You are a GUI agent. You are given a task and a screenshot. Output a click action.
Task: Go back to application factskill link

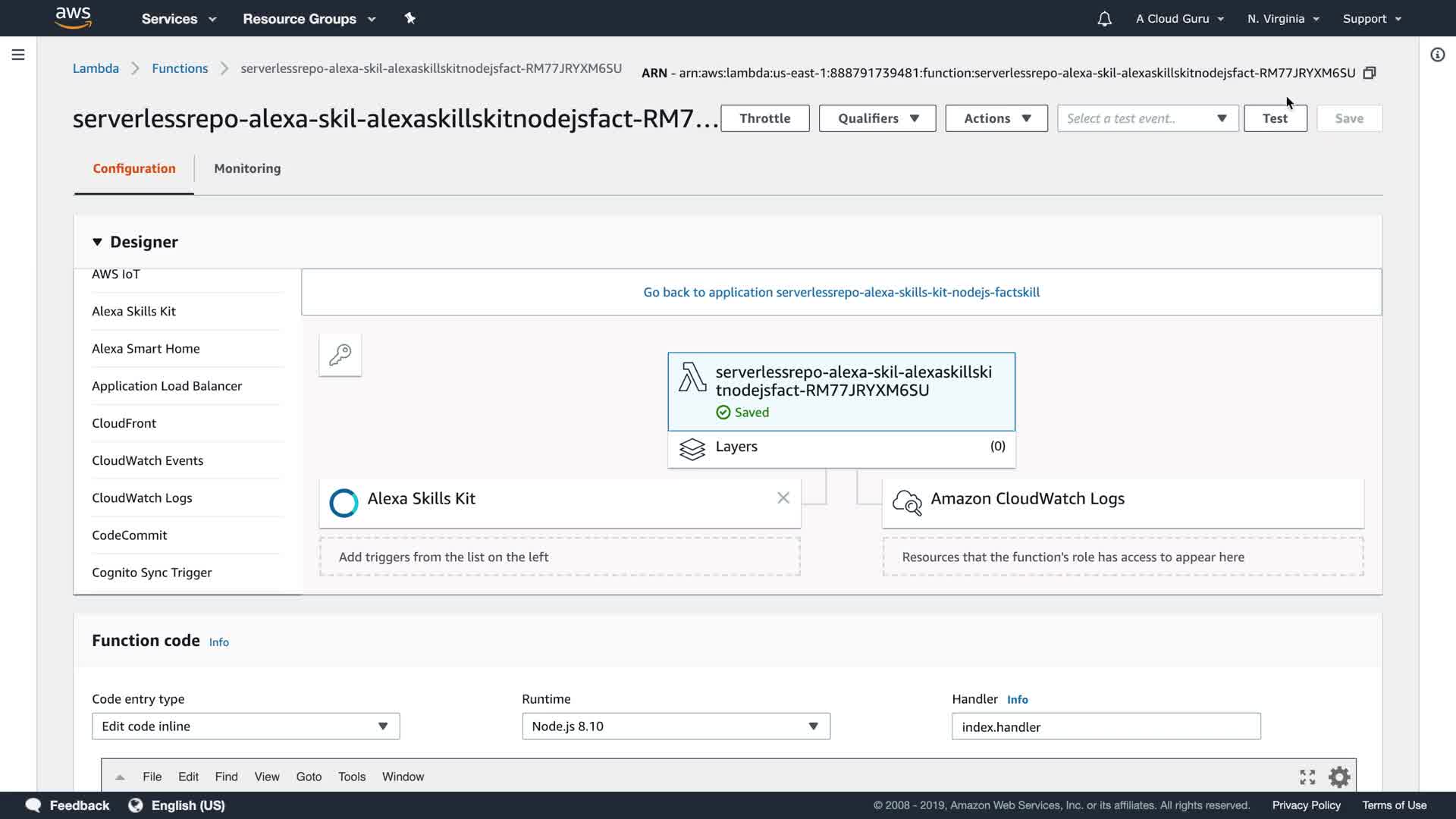tap(841, 292)
